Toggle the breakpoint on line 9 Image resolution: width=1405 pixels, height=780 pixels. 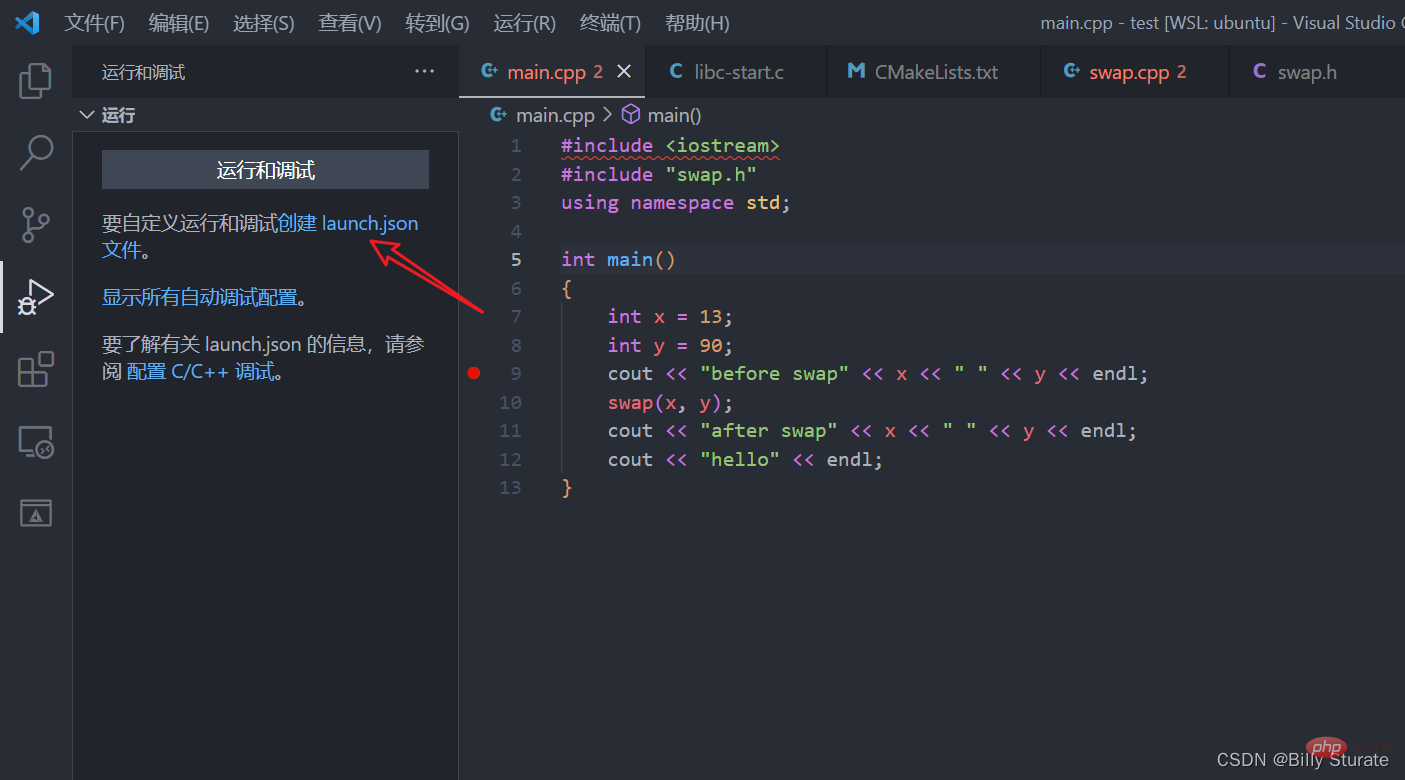[x=474, y=374]
